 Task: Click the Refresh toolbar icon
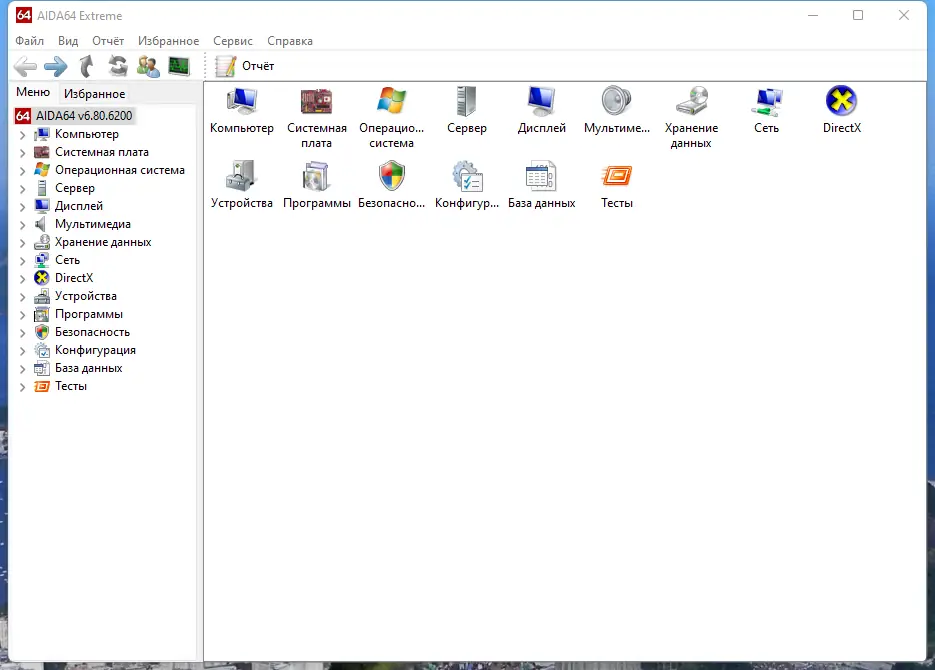[118, 66]
